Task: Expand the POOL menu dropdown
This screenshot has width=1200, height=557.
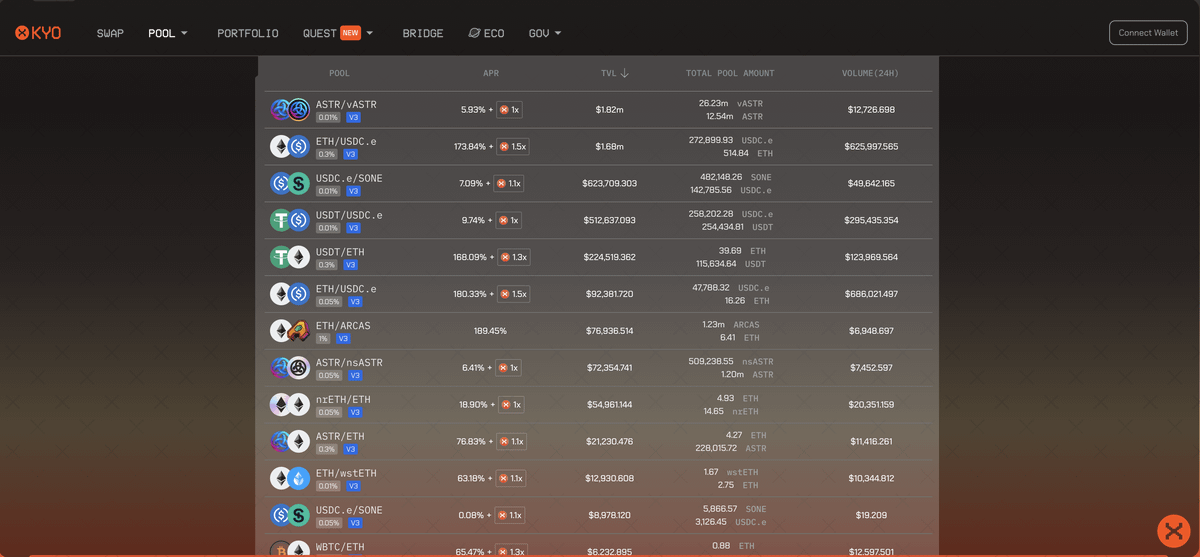Action: [x=168, y=33]
